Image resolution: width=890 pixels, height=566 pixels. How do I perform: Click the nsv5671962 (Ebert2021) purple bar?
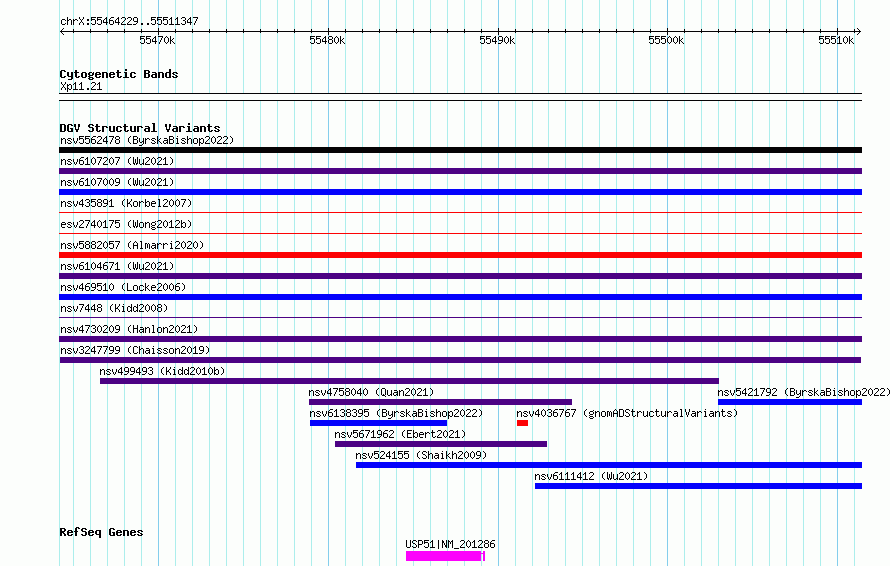click(x=441, y=444)
